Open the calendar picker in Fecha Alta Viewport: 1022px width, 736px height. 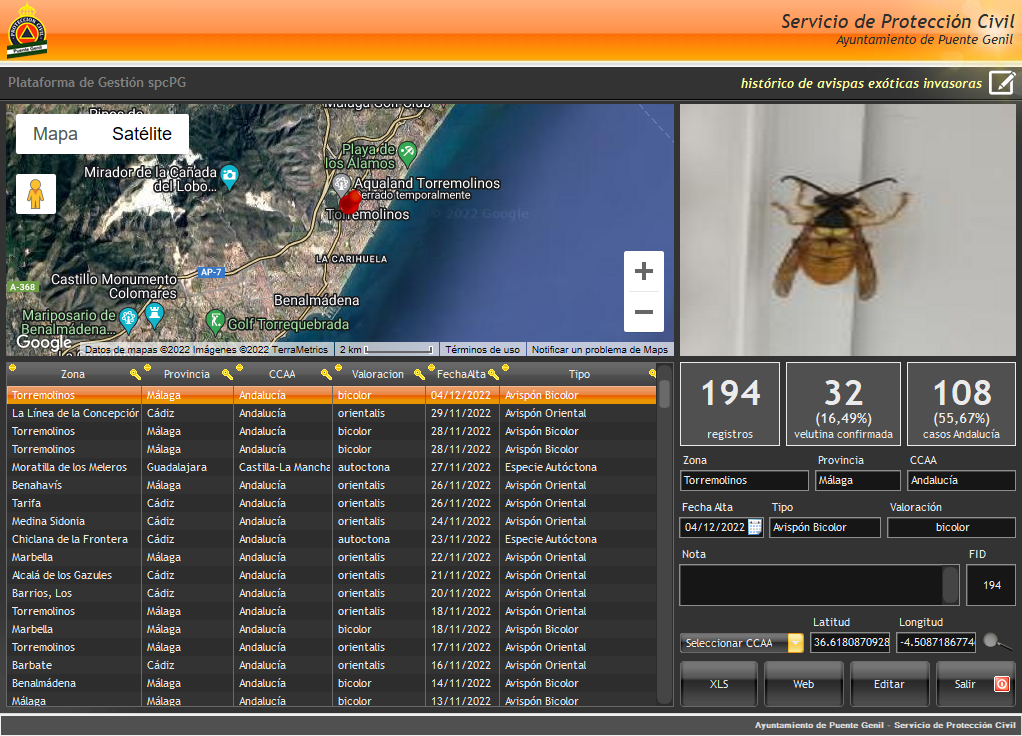point(755,527)
